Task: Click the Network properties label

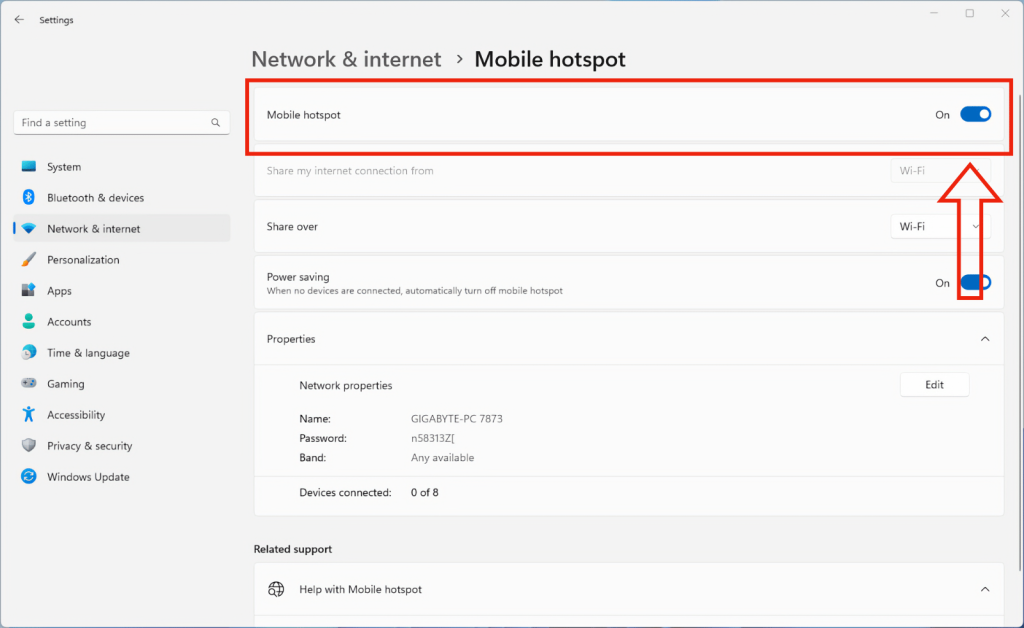Action: [x=345, y=385]
